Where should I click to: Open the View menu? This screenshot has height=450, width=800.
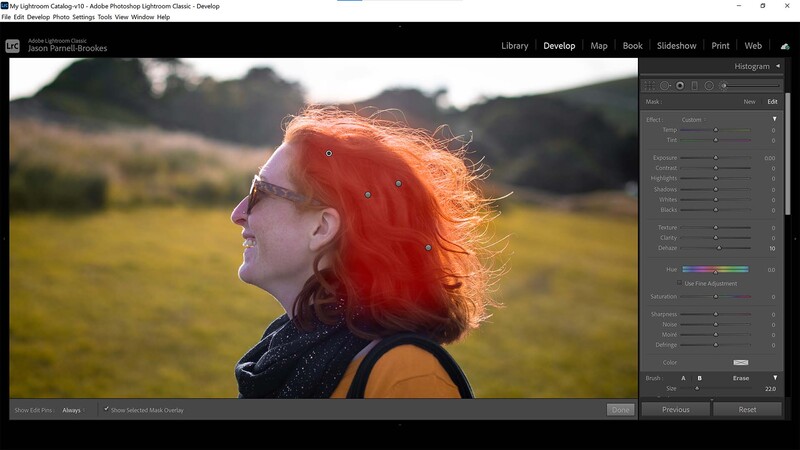(x=121, y=17)
